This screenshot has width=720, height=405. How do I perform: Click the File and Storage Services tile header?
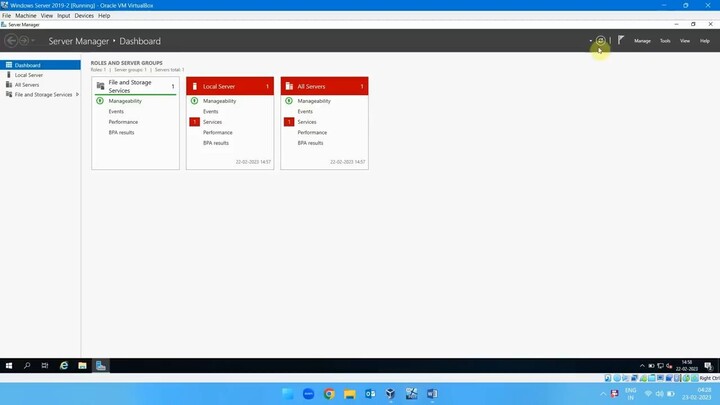tap(135, 86)
